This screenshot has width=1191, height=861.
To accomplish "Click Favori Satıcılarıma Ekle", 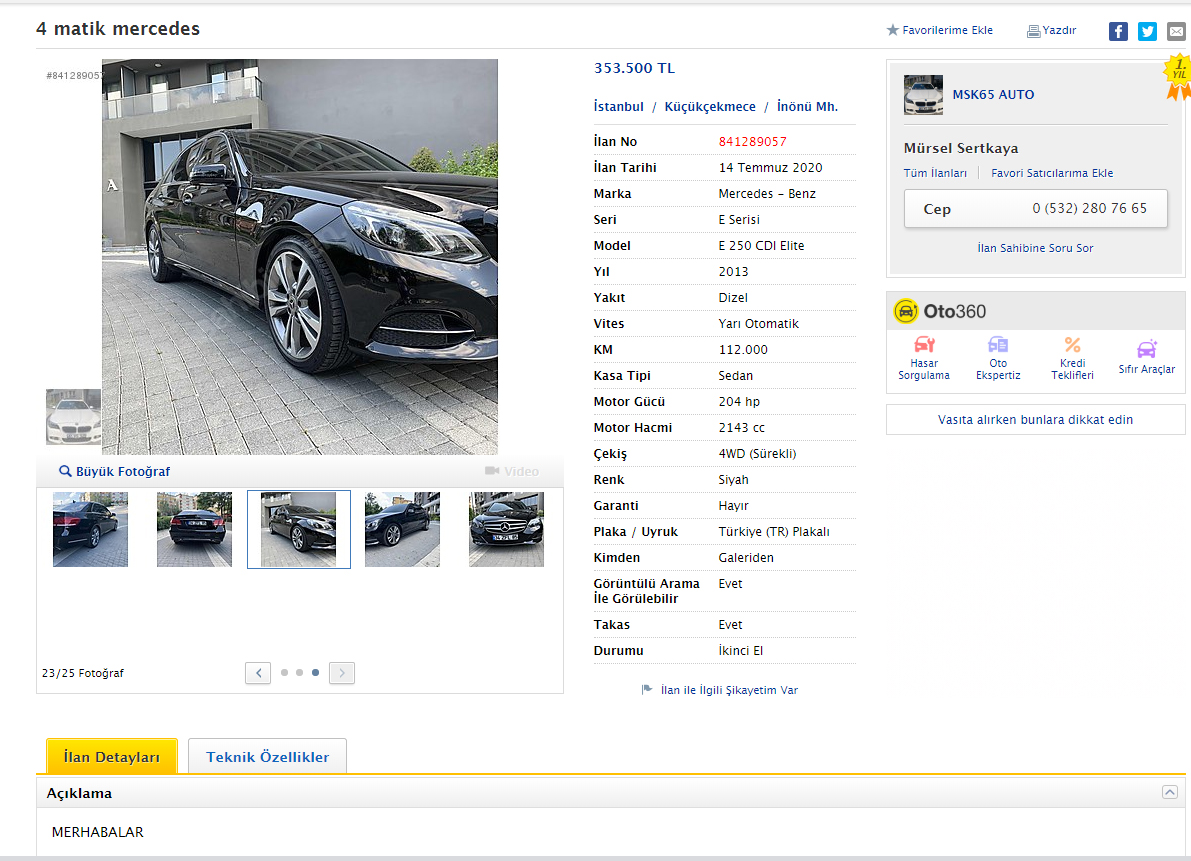I will click(1052, 173).
